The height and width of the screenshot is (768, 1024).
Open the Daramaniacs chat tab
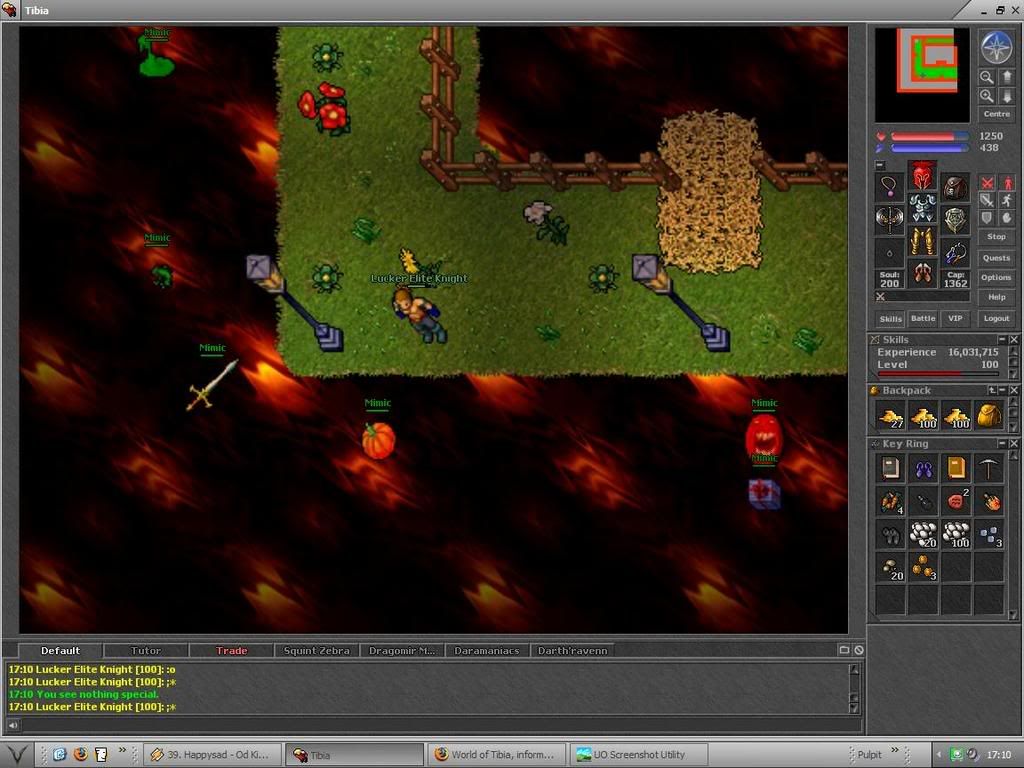point(487,650)
